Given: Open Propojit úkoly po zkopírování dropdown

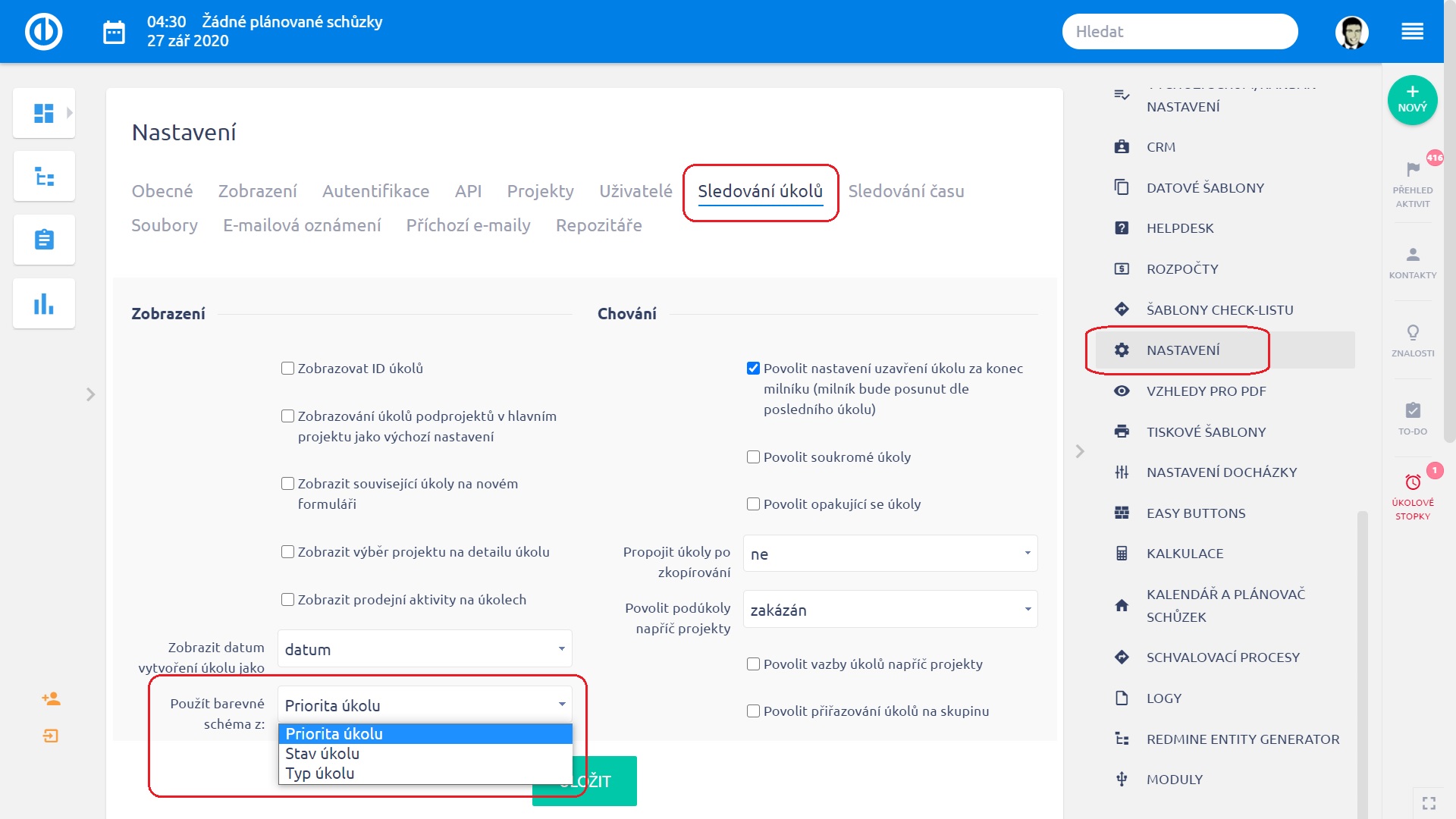Looking at the screenshot, I should [x=890, y=554].
